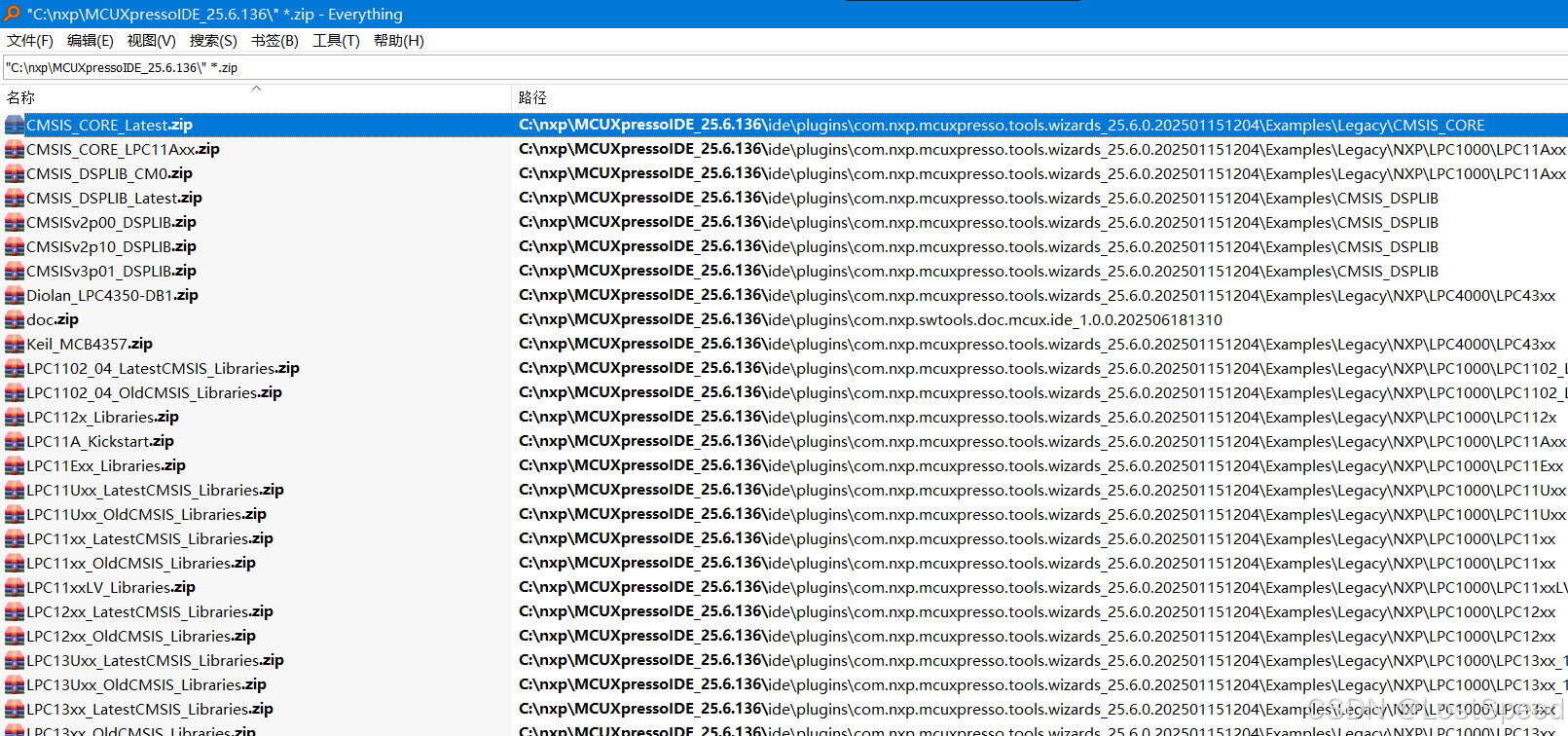Select the file name LPC12xx_OldCMSIS_Libraries.zip

pyautogui.click(x=141, y=637)
